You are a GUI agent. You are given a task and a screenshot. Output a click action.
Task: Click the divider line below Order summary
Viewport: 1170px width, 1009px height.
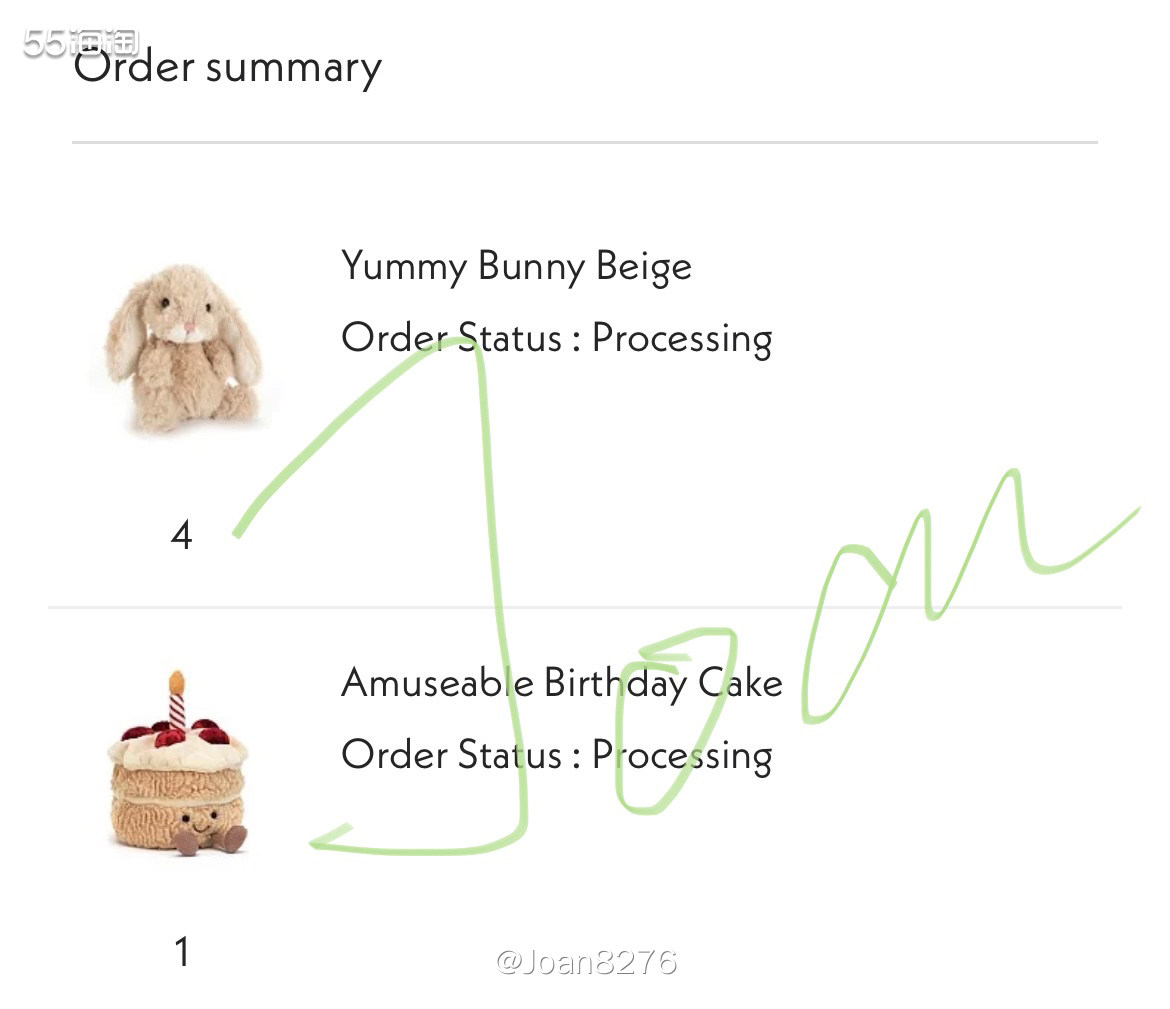pos(585,142)
